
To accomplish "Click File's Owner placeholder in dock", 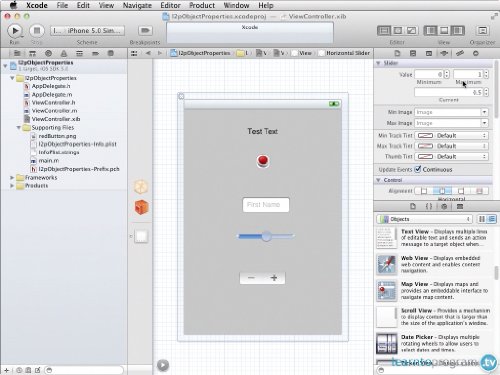I will pos(141,187).
